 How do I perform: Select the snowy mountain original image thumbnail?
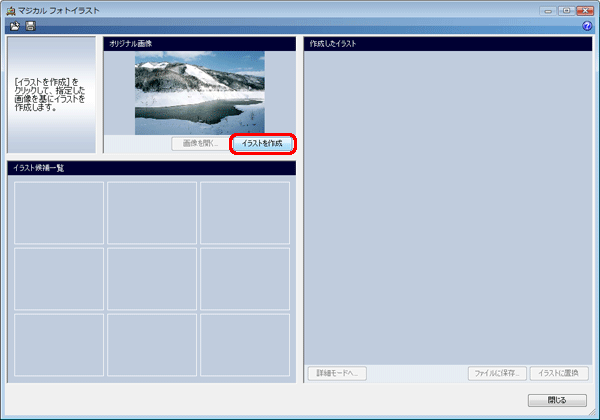[200, 93]
